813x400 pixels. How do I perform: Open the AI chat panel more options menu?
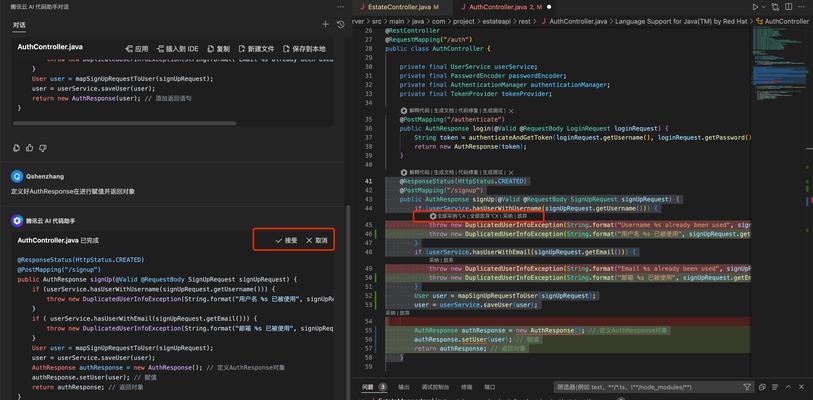(340, 7)
